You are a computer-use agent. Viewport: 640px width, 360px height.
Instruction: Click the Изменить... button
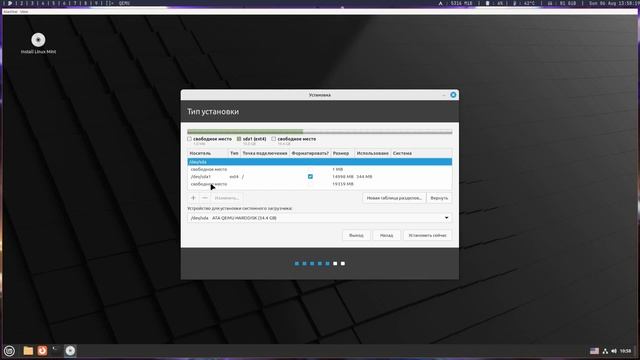point(227,198)
